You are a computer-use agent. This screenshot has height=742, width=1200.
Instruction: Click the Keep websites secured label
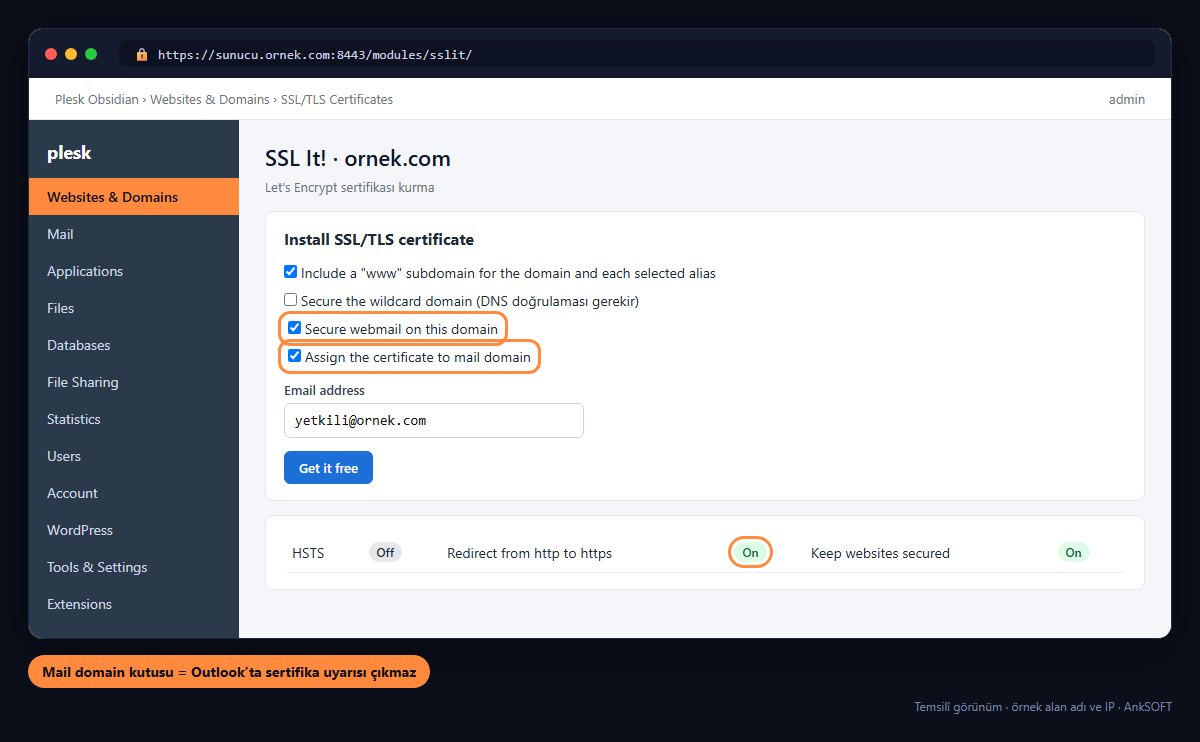(880, 553)
